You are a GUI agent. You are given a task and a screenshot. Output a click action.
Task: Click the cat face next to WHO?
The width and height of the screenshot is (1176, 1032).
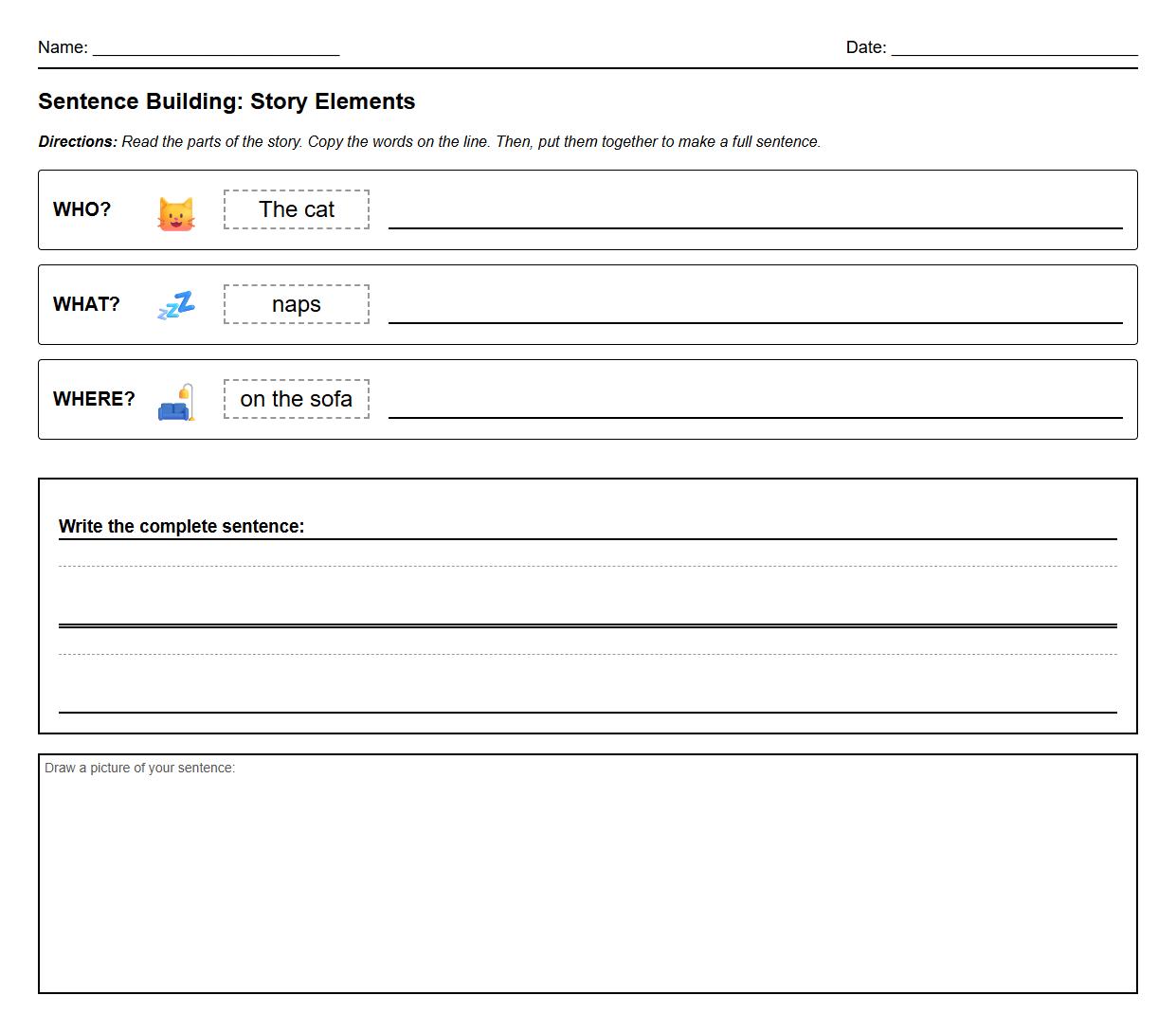175,212
